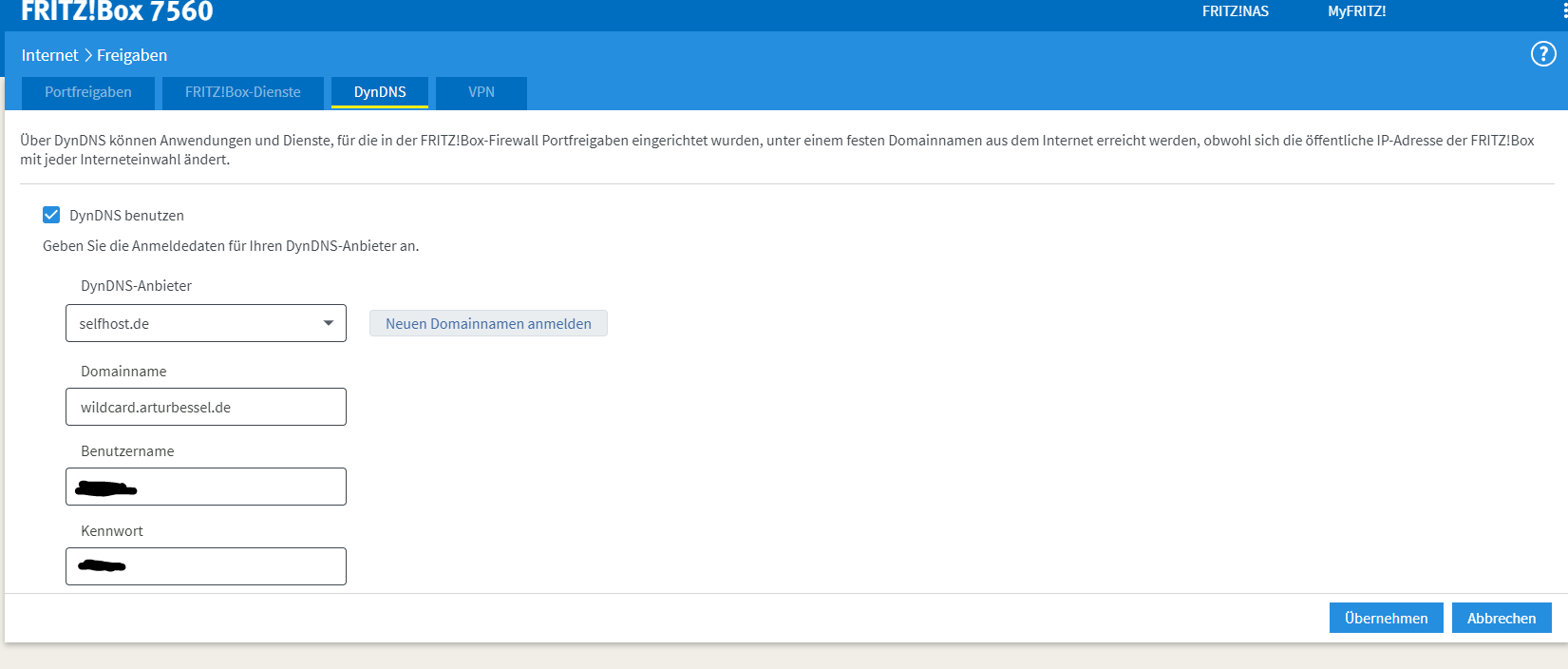Switch to the FRITZ!Box-Dienste tab

coord(242,92)
